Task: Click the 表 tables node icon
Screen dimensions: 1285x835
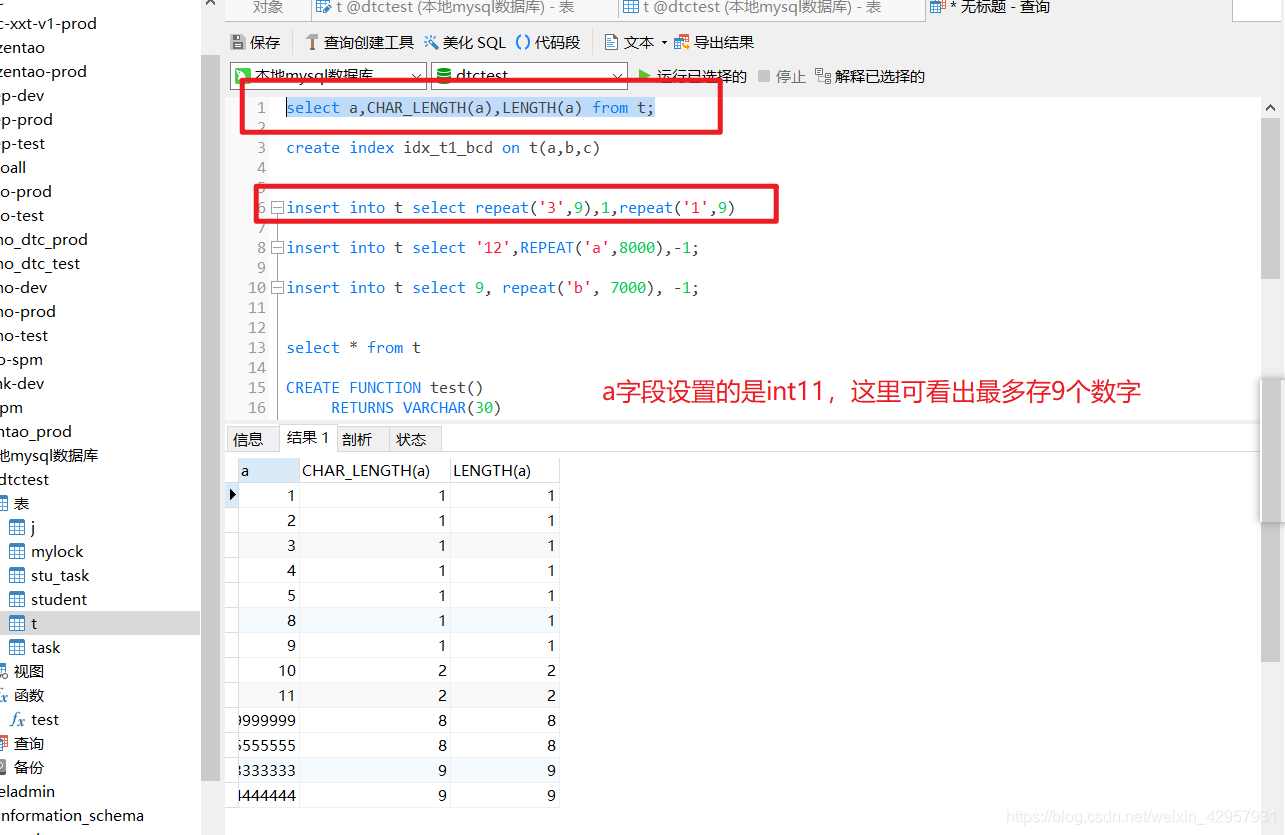Action: pos(3,503)
